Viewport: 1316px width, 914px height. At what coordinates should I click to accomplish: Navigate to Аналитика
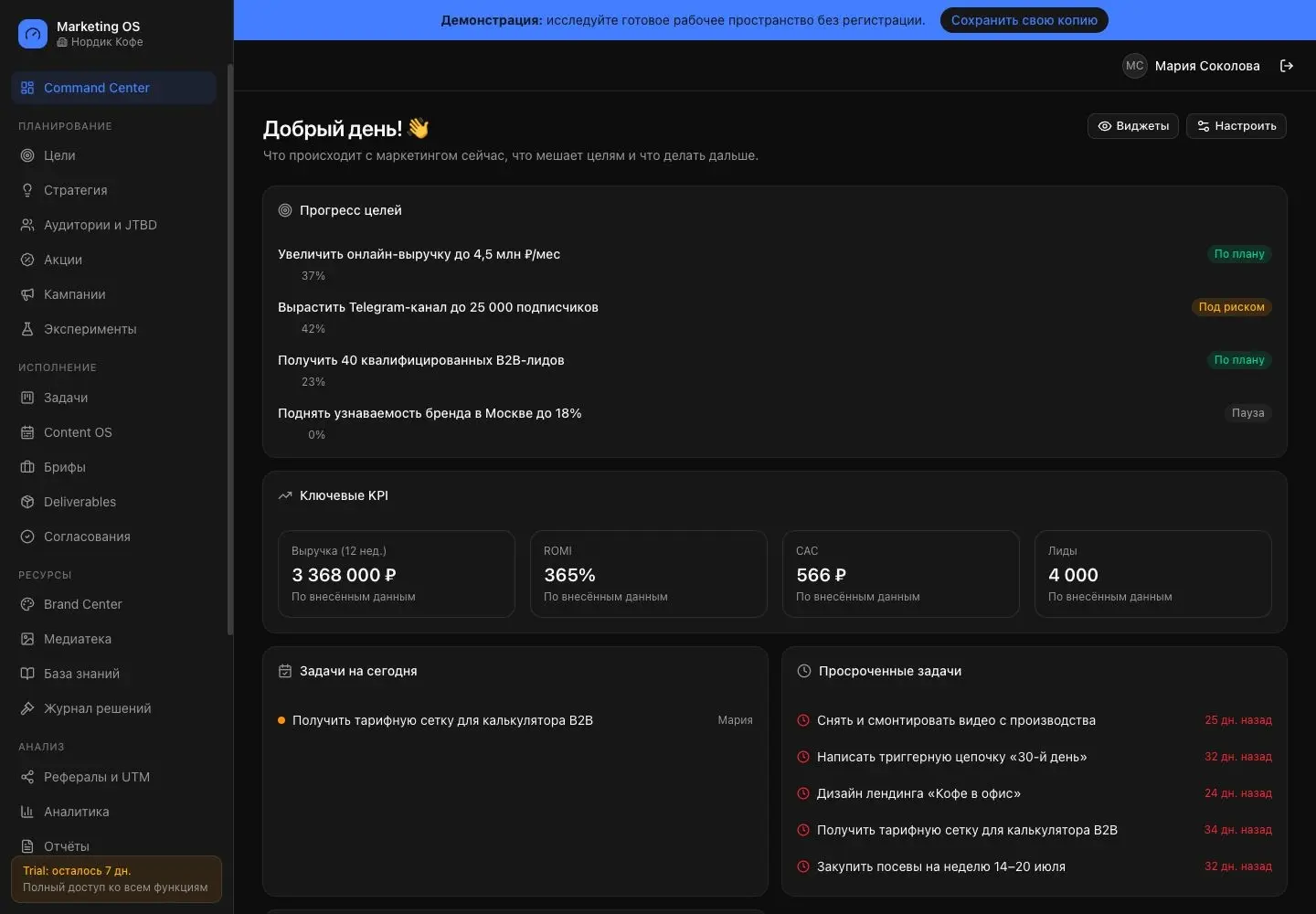pyautogui.click(x=113, y=812)
